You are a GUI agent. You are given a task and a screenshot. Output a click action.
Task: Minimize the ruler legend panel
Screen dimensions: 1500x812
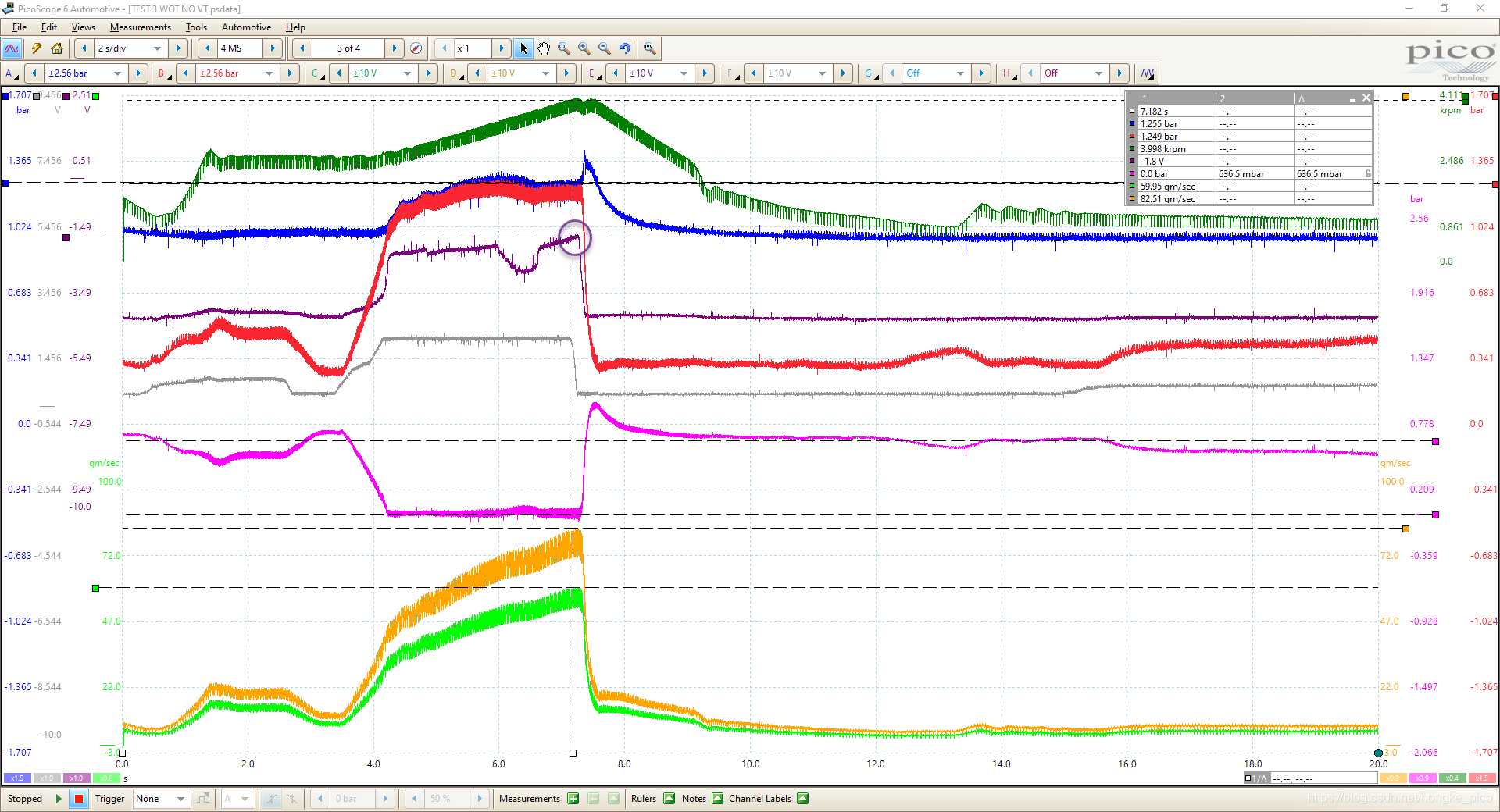click(1352, 98)
